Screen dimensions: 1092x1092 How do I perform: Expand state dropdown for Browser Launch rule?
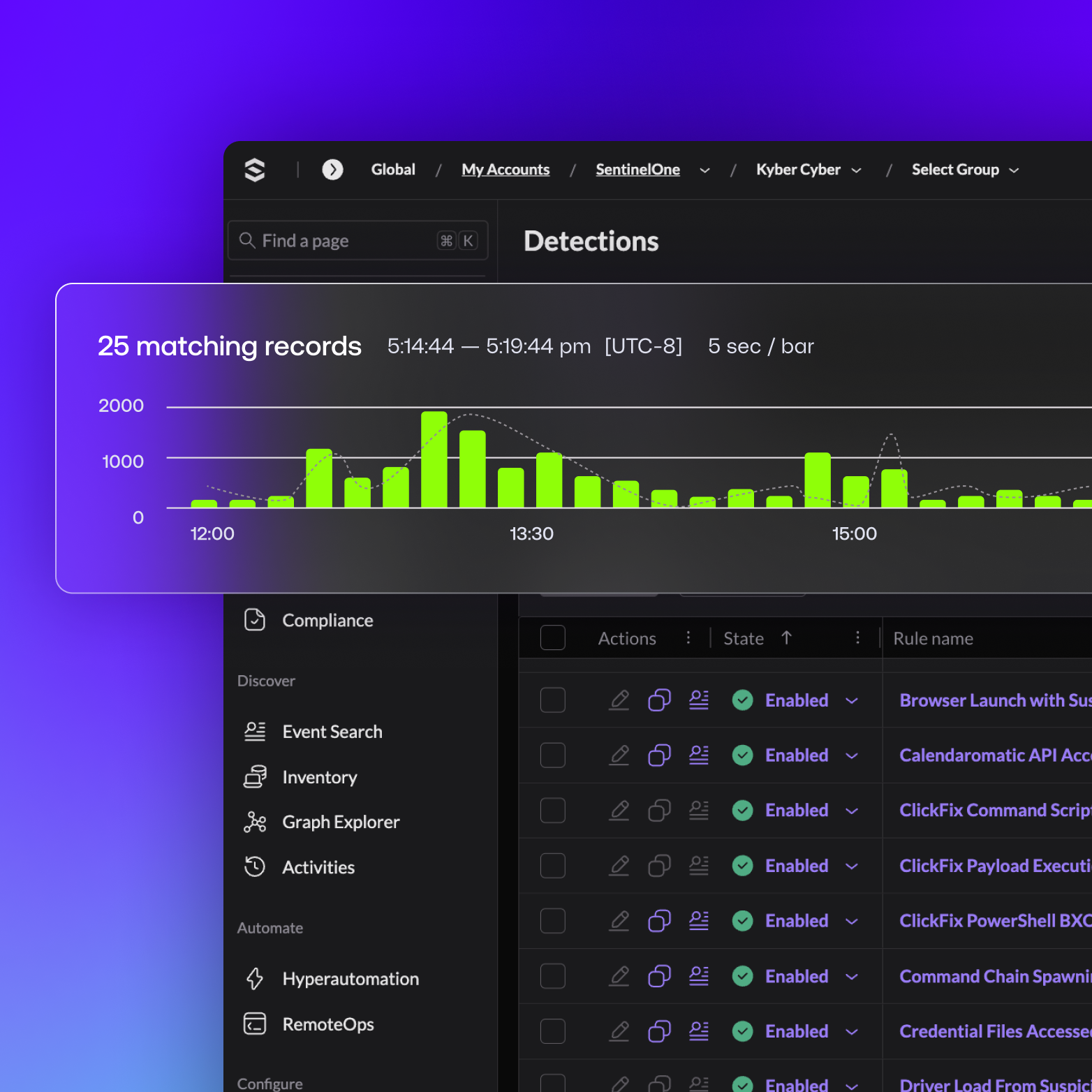point(852,700)
